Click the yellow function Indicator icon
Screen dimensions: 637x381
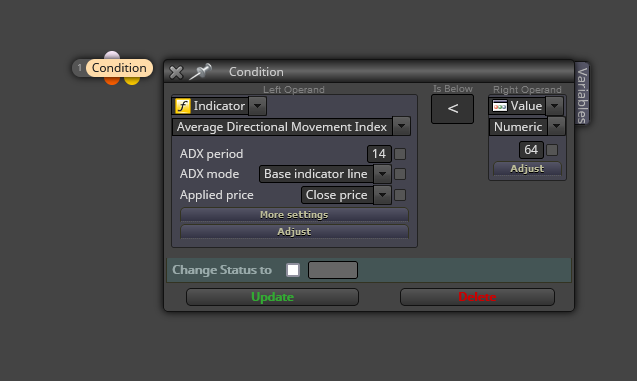click(182, 106)
